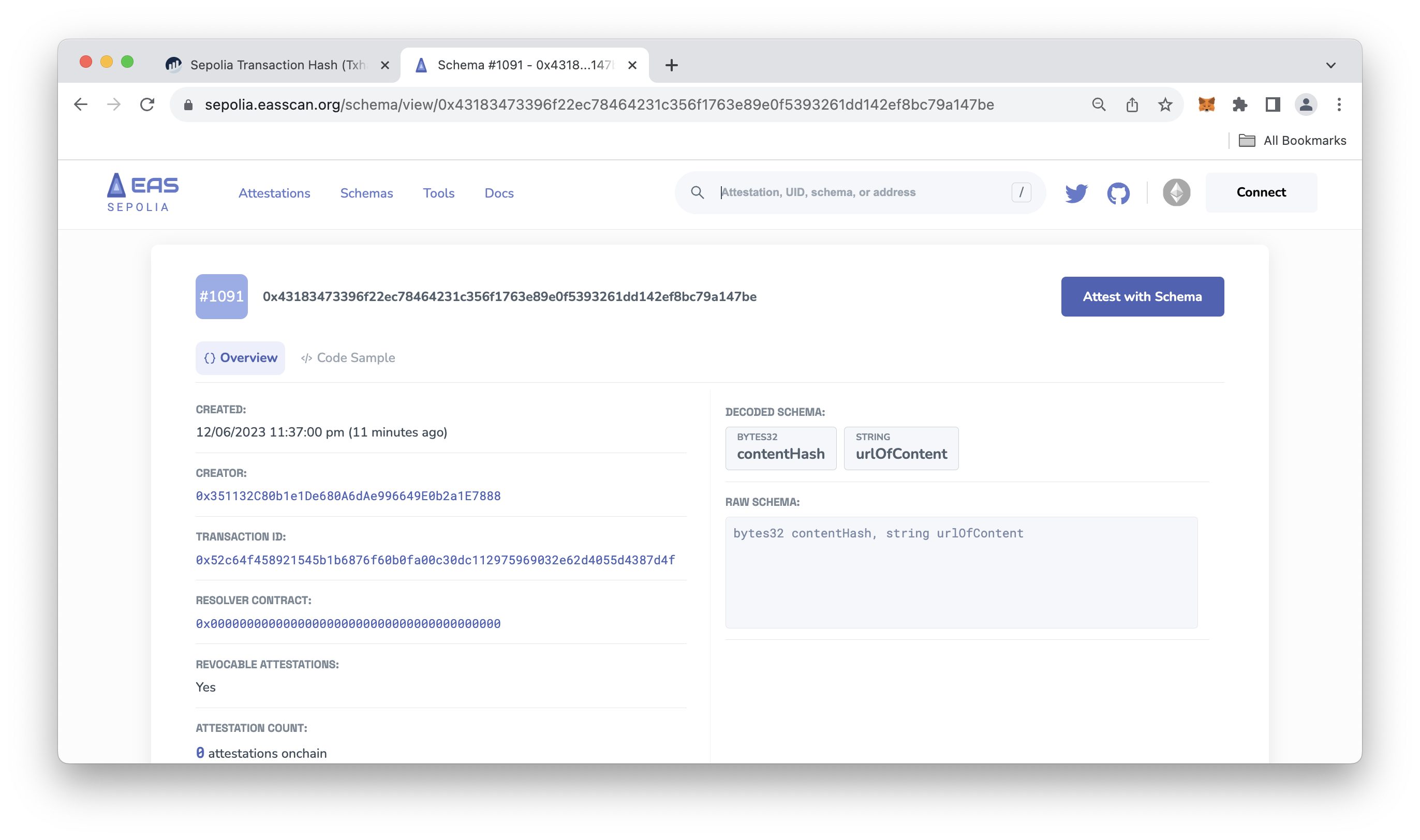The image size is (1420, 840).
Task: Click the created date 12/06/2023 text
Action: (321, 432)
